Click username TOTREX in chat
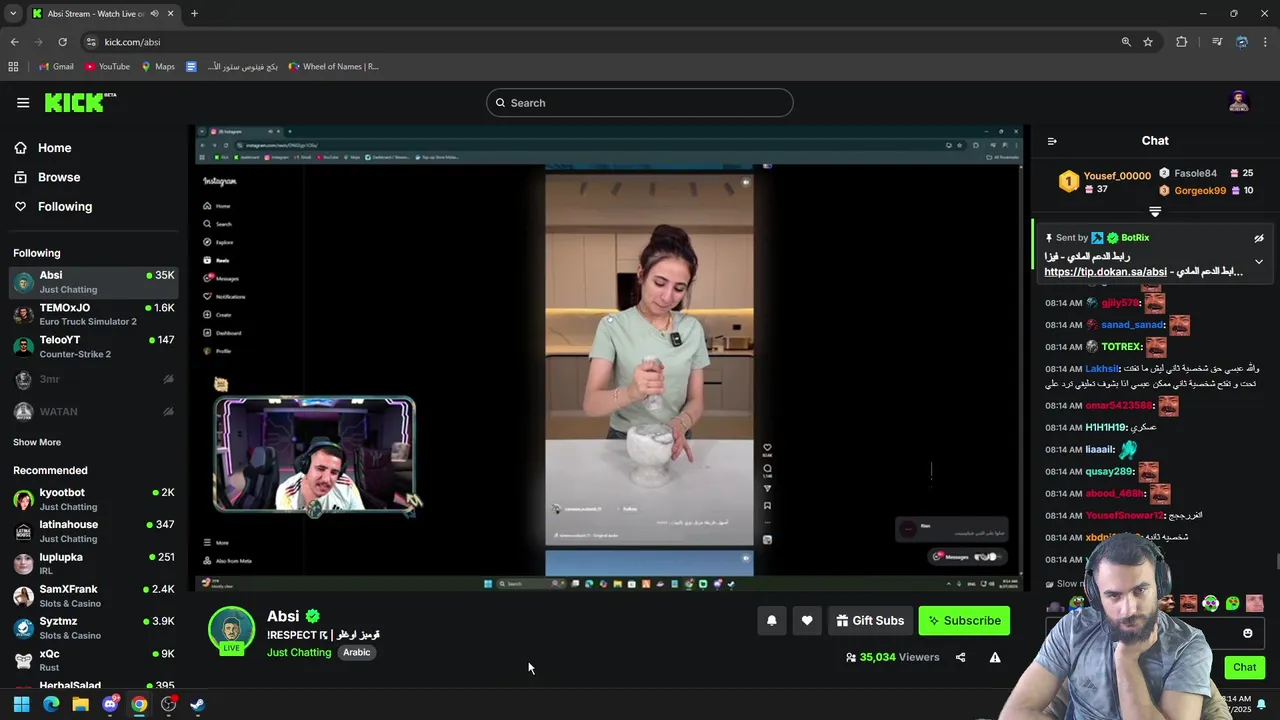Viewport: 1280px width, 720px height. 1121,347
